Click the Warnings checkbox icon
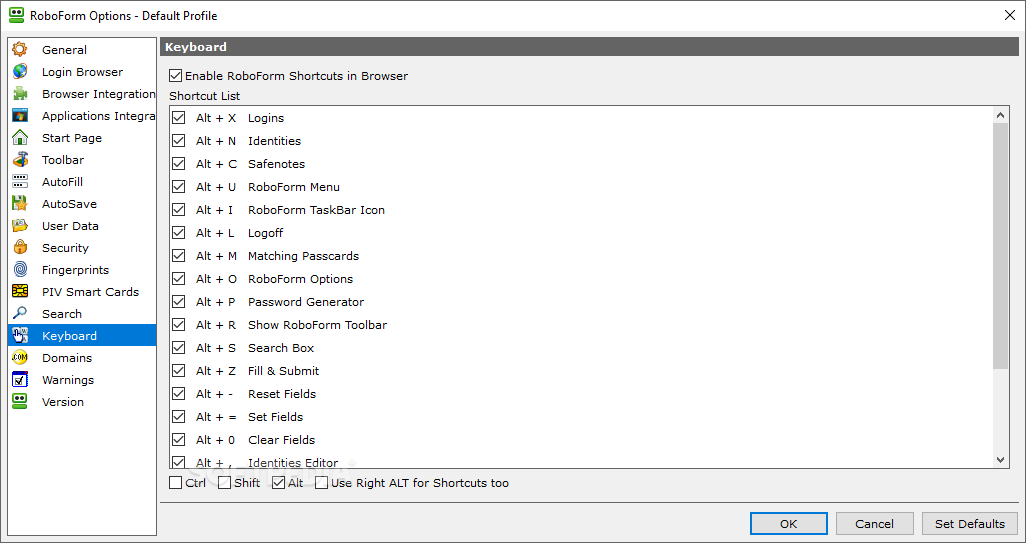This screenshot has height=543, width=1026. click(20, 379)
